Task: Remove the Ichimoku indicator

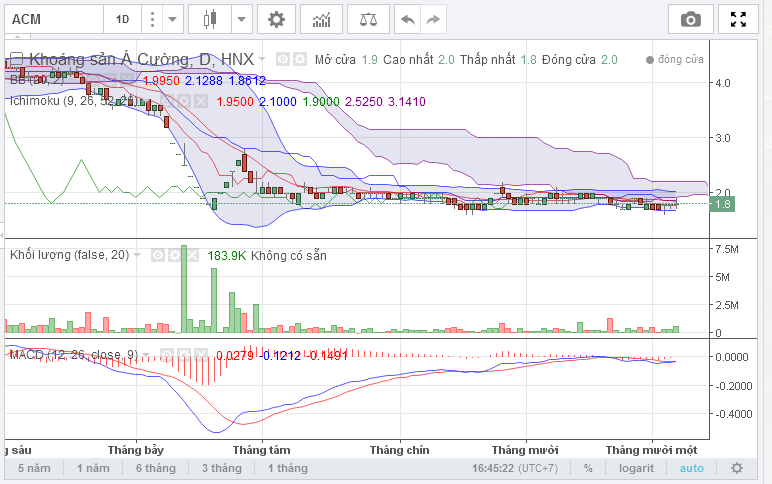Action: pos(200,101)
